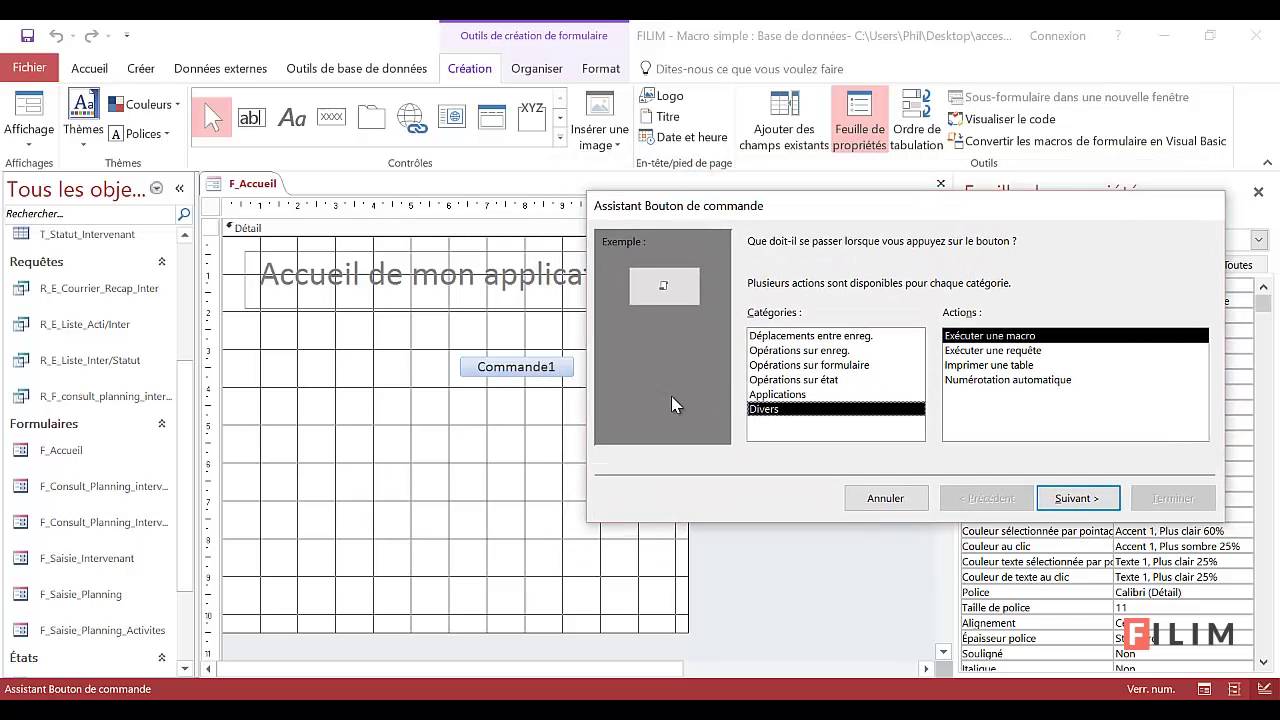Click the Titre tool
1280x720 pixels.
coord(660,117)
